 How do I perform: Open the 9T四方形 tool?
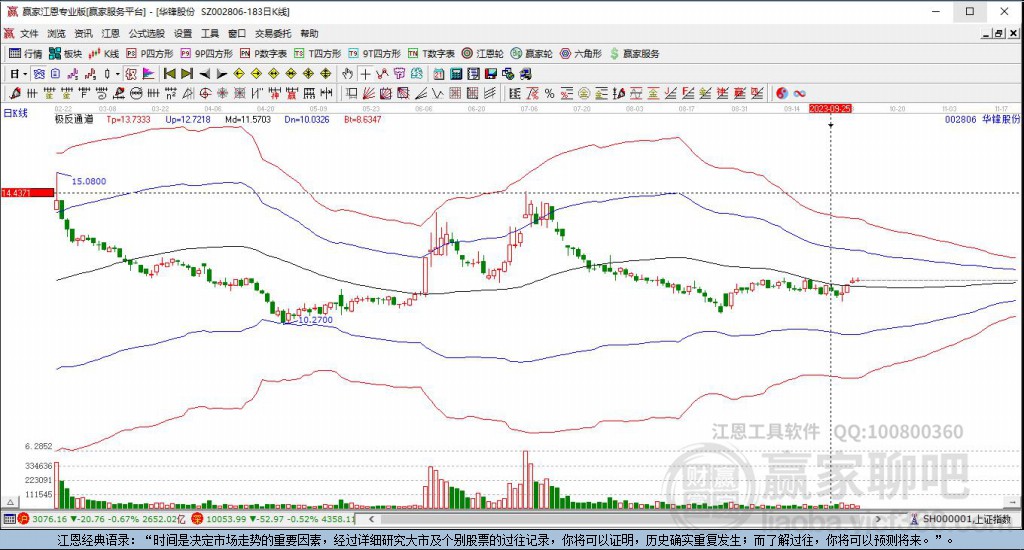(374, 54)
